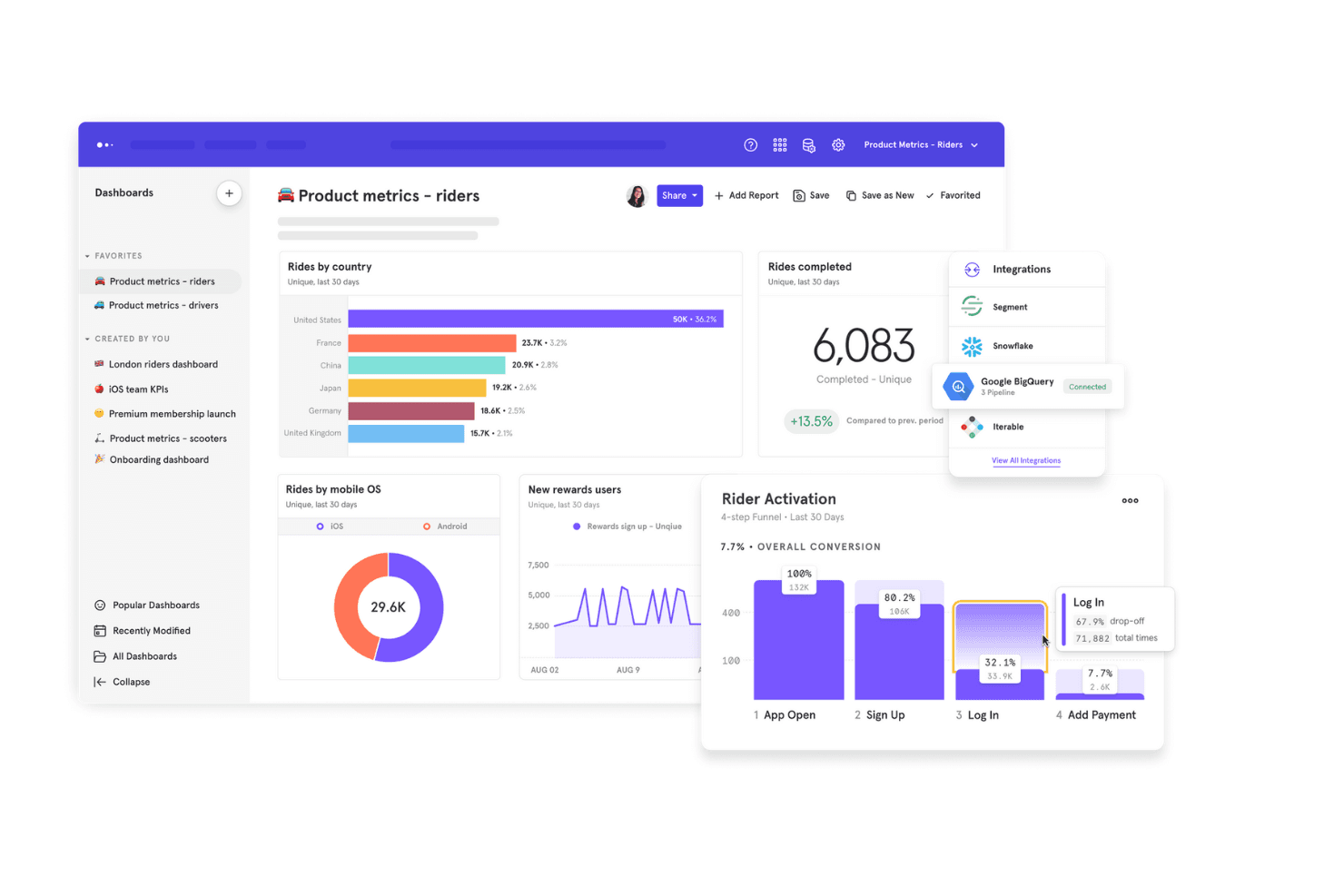Select Premium membership launch dashboard
Viewport: 1344px width, 896px height.
pos(165,414)
